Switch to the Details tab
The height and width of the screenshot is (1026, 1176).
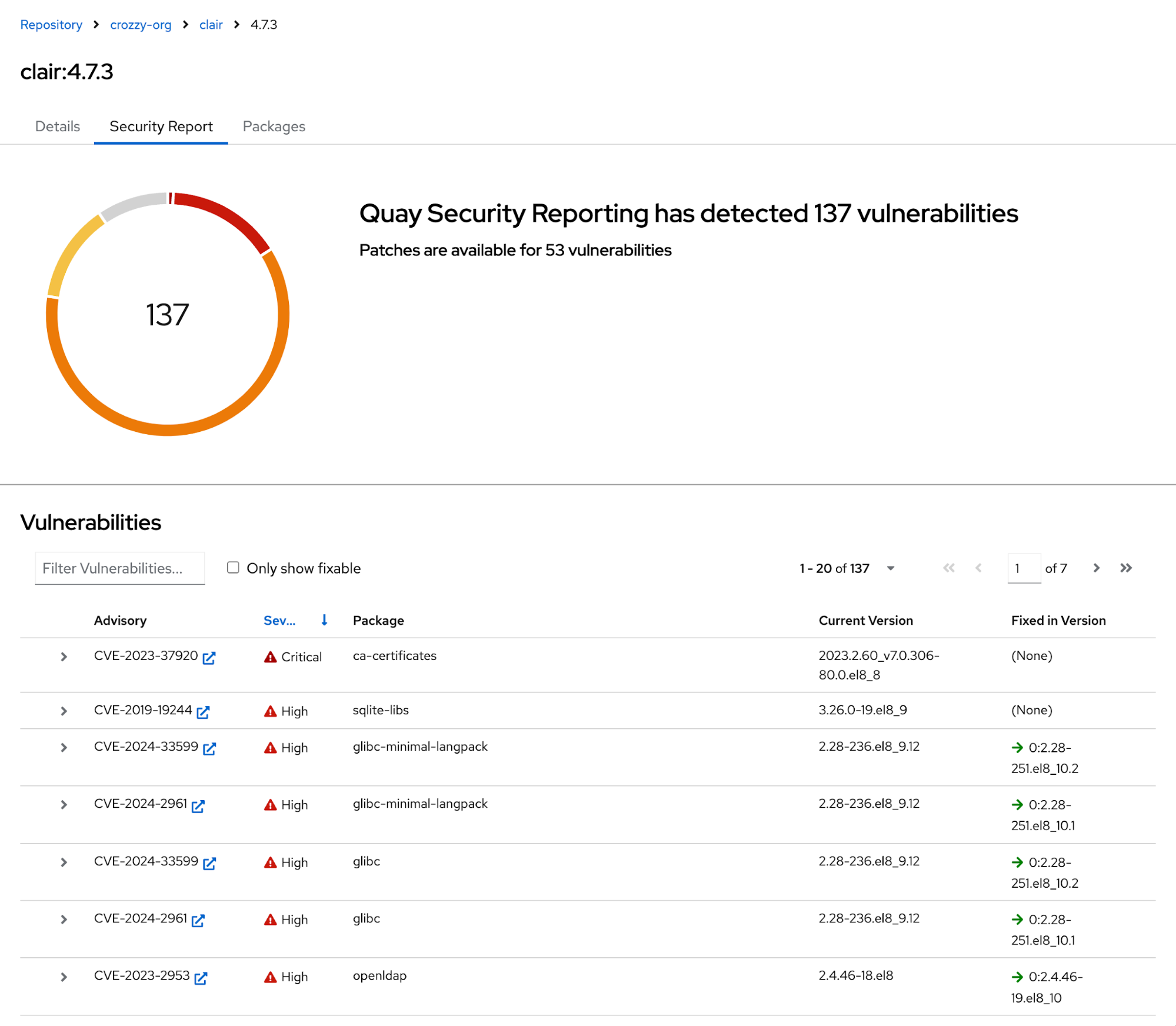[x=57, y=126]
